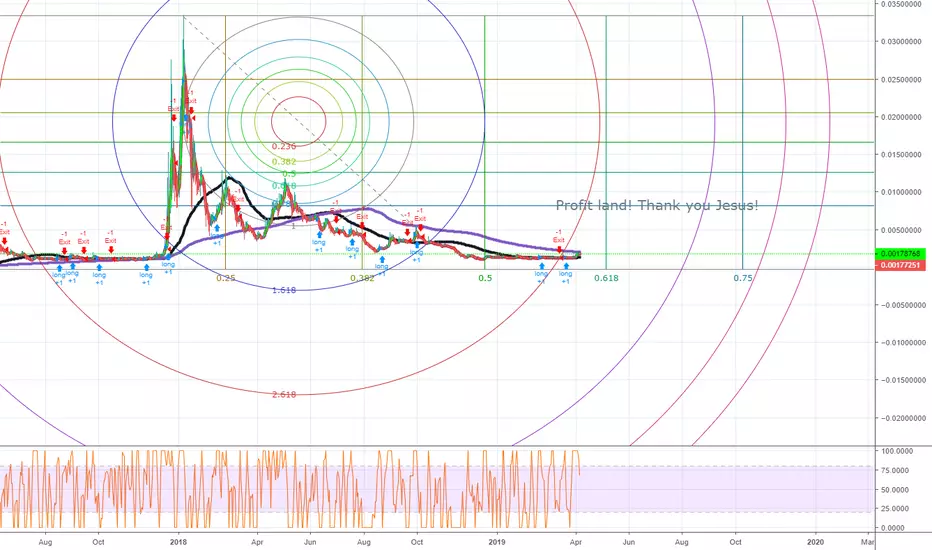This screenshot has height=550, width=932.
Task: Select the 2.618 Fib circle label
Action: point(284,394)
